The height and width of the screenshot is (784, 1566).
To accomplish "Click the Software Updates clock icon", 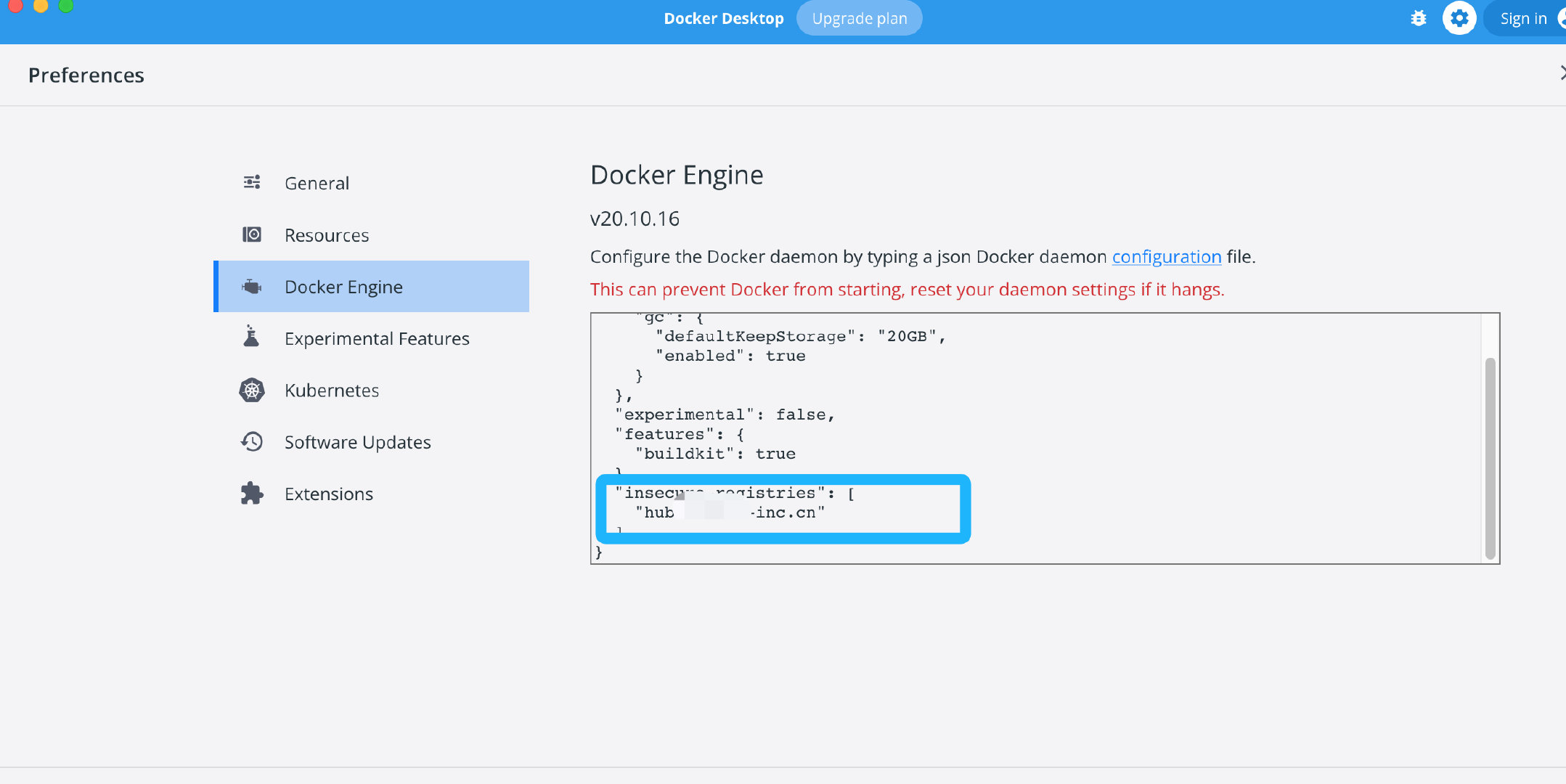I will point(252,441).
